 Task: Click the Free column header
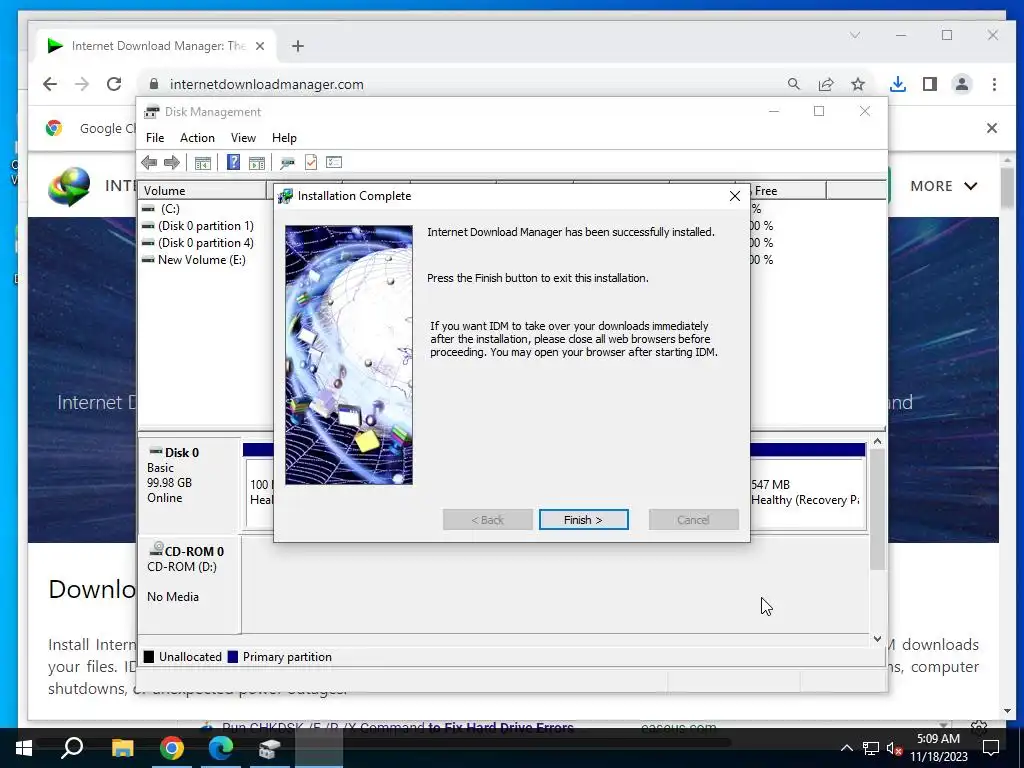pos(788,191)
